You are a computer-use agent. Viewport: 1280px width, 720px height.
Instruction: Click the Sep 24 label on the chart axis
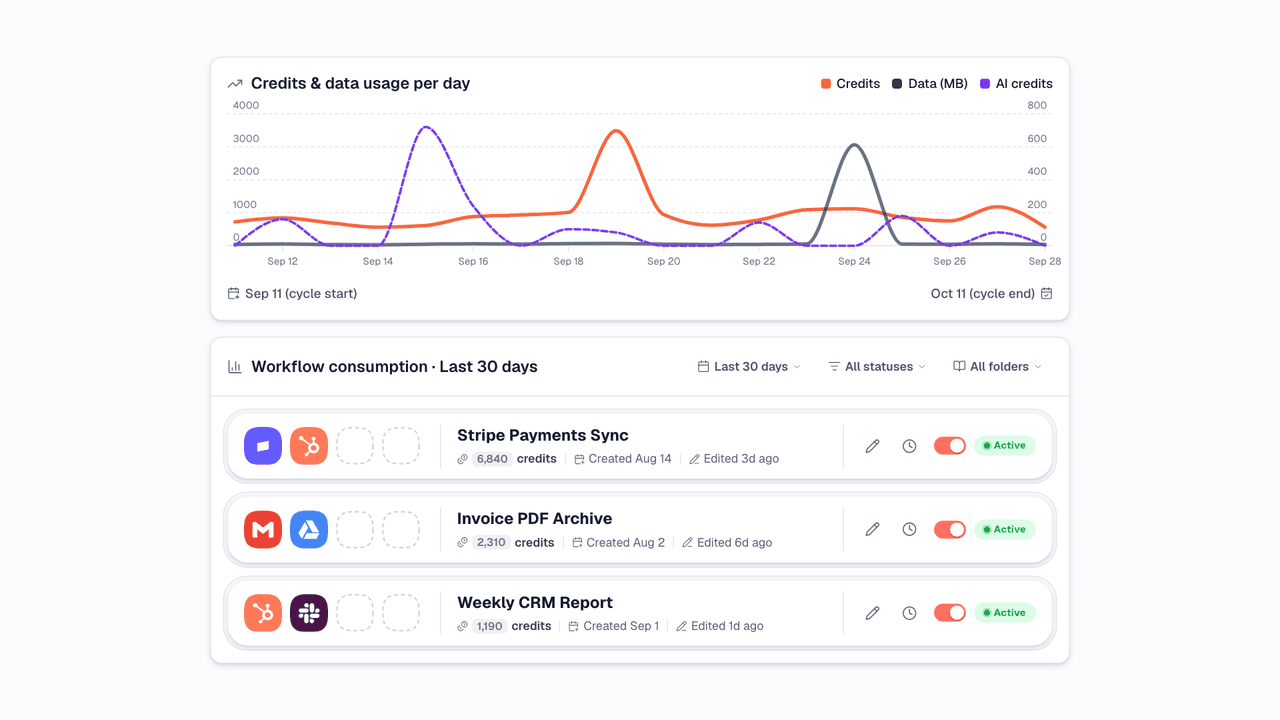[854, 261]
